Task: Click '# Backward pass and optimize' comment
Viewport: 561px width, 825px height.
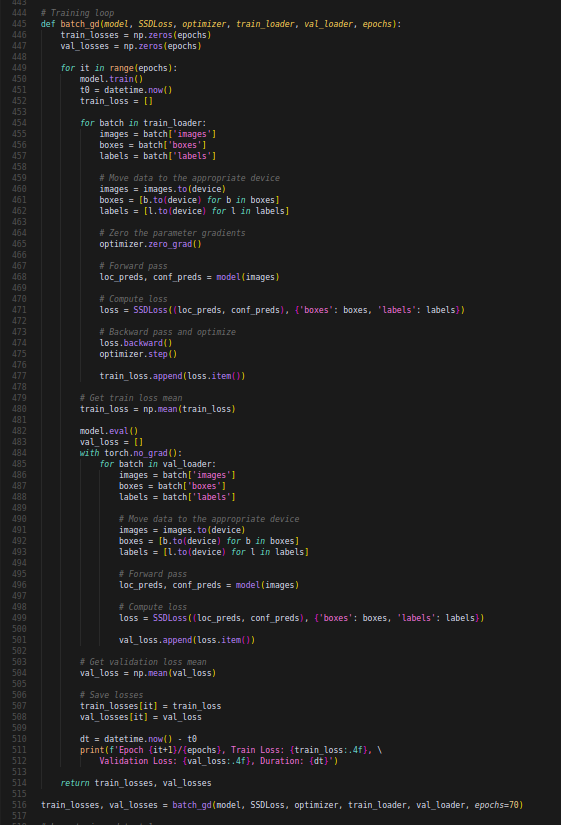Action: click(x=167, y=332)
